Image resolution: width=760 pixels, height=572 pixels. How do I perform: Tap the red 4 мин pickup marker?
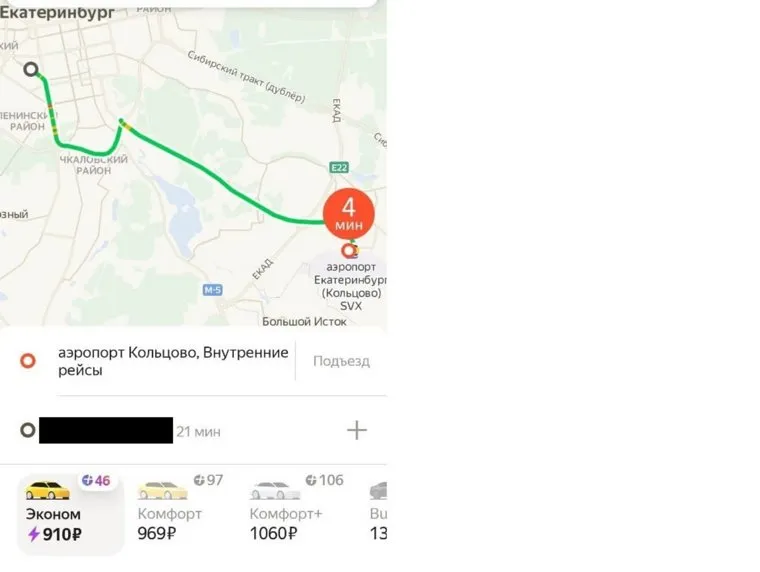[x=348, y=214]
